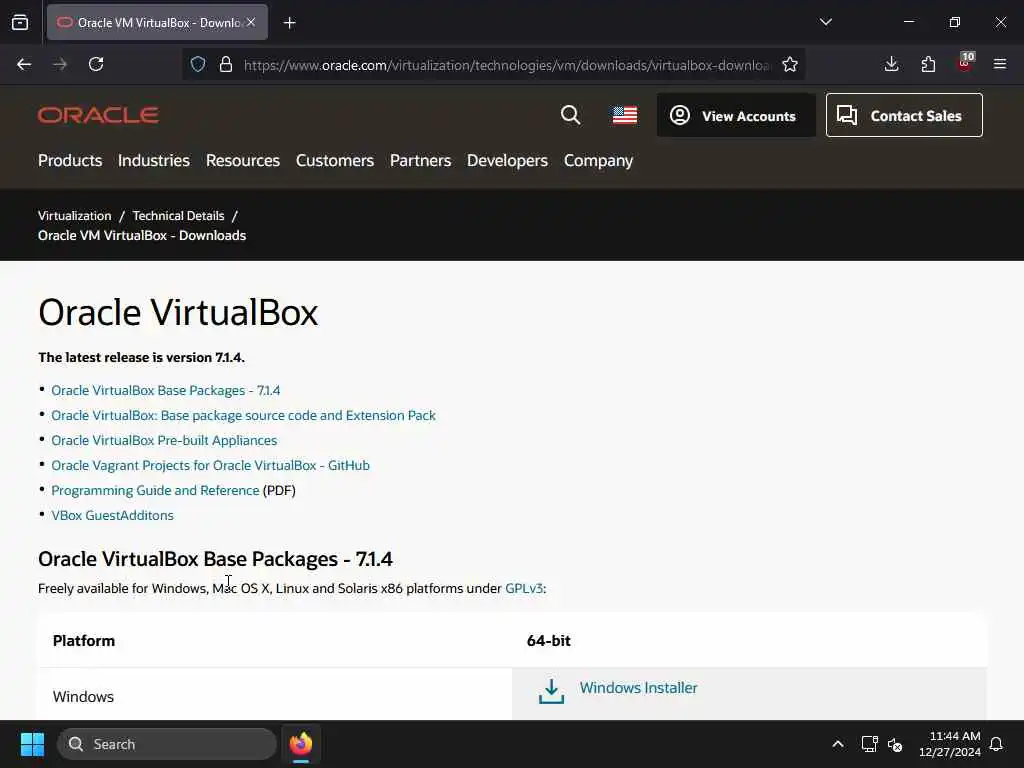Open the VBox GuestAdditons link
1024x768 pixels.
coord(112,515)
